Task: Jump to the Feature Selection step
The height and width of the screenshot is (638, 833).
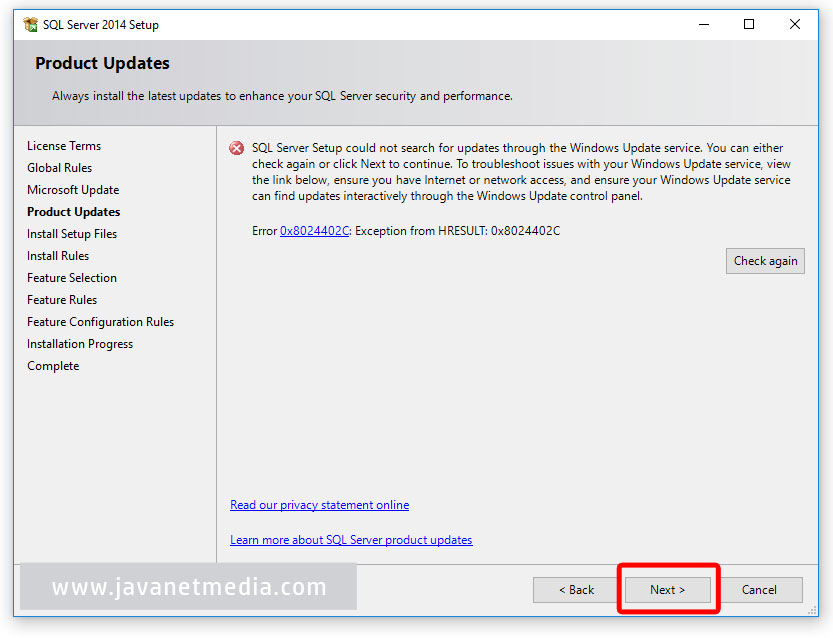Action: coord(71,277)
